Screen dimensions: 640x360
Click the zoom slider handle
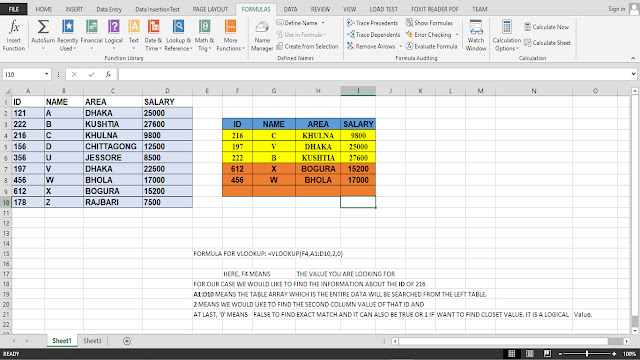tap(587, 353)
